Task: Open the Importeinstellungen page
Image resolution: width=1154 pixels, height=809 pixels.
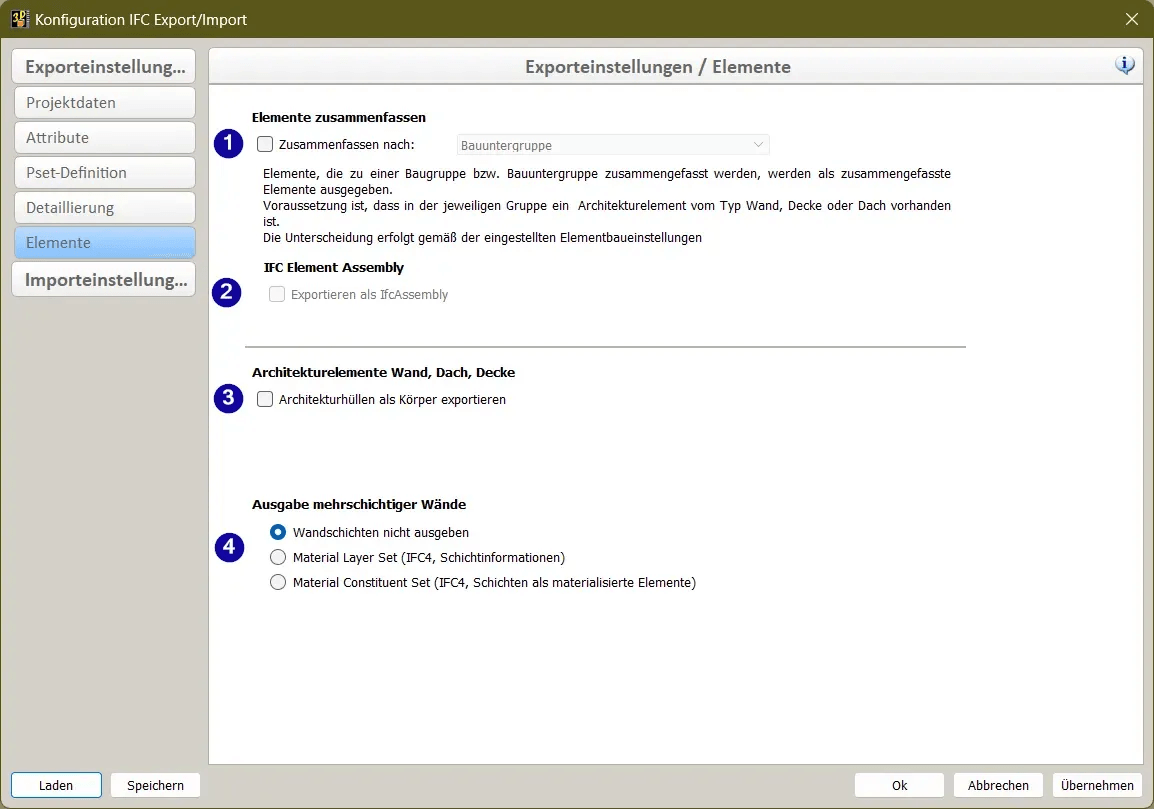Action: [x=104, y=279]
